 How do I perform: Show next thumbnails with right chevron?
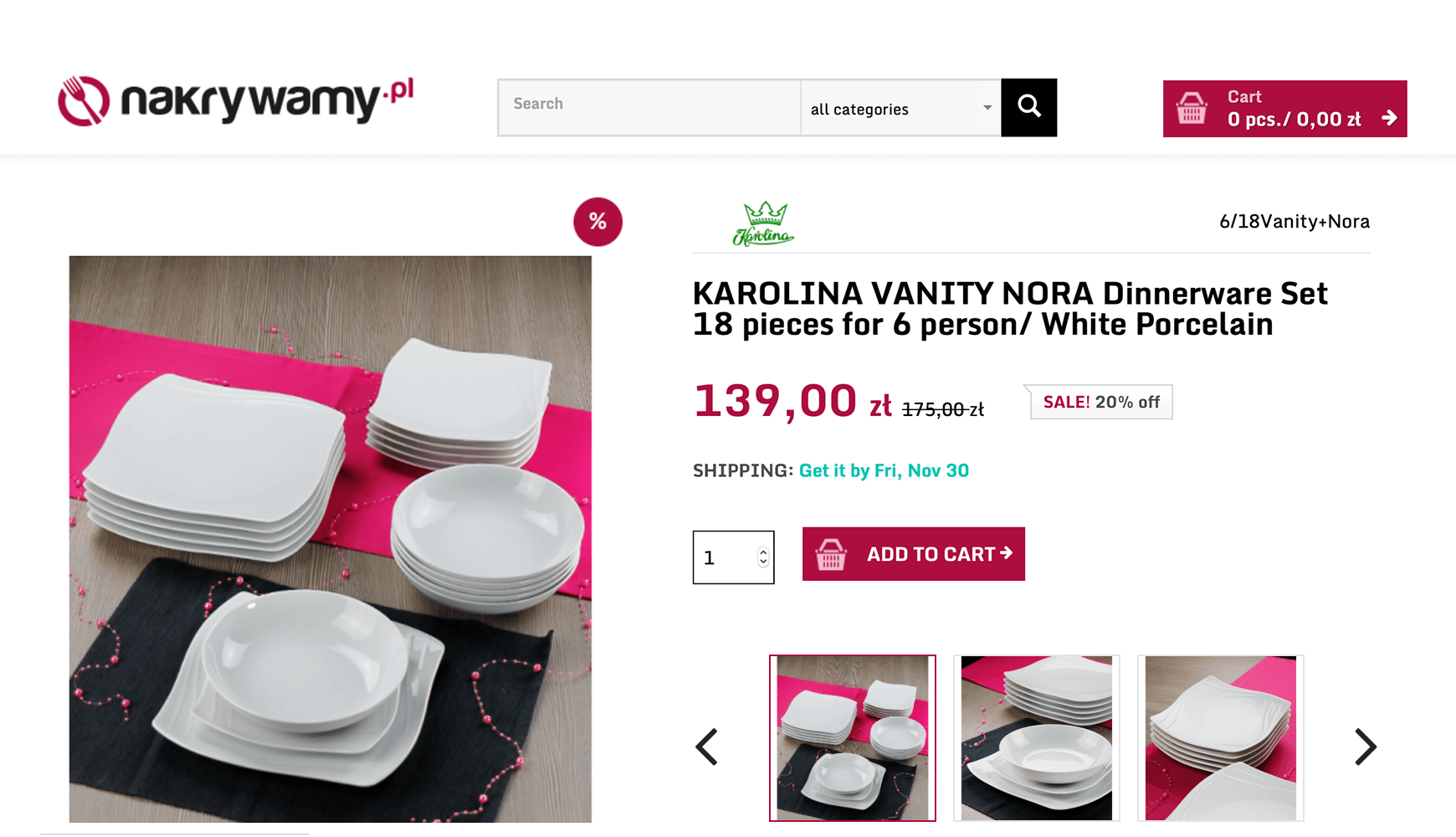(1365, 747)
